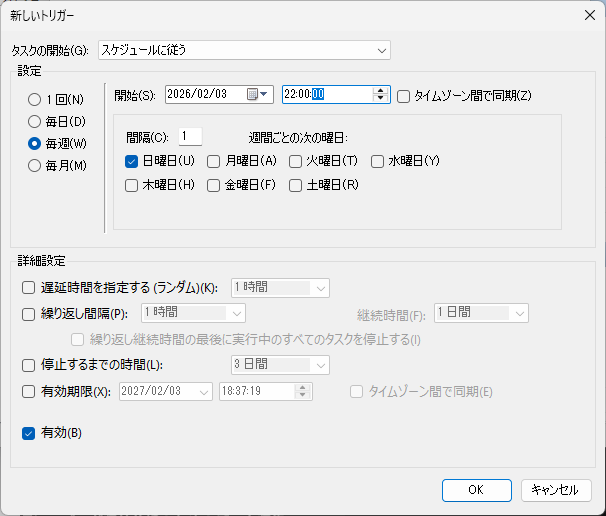Toggle the 繰り返し間隔 checkbox

[x=28, y=314]
